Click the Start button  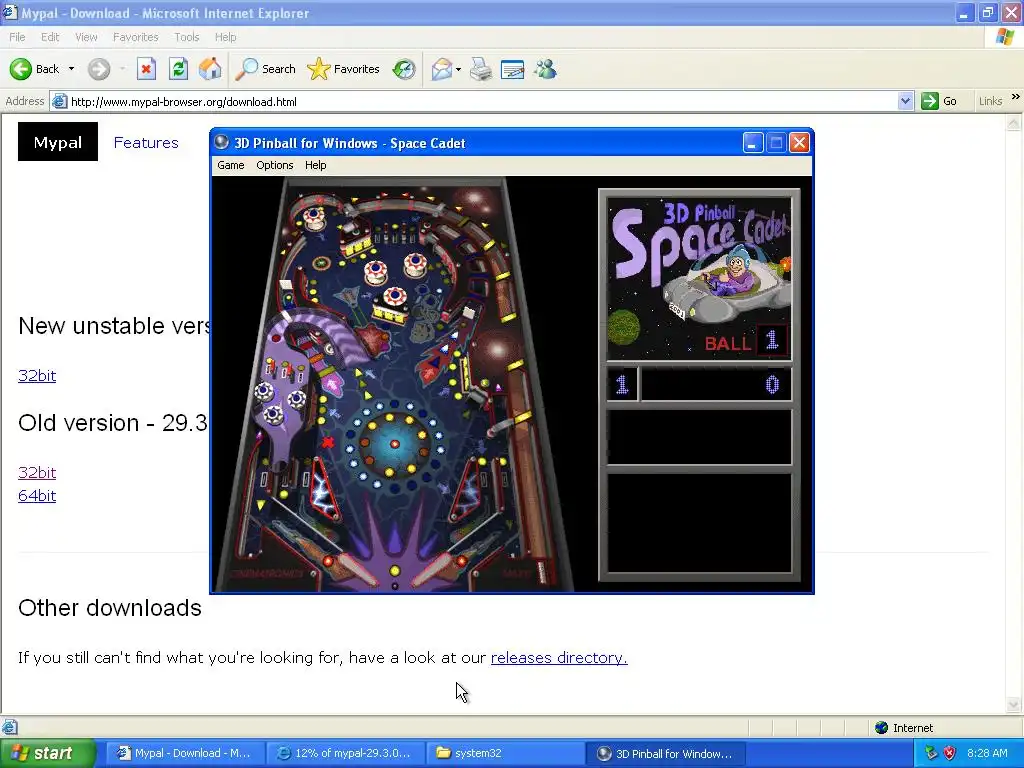coord(47,753)
